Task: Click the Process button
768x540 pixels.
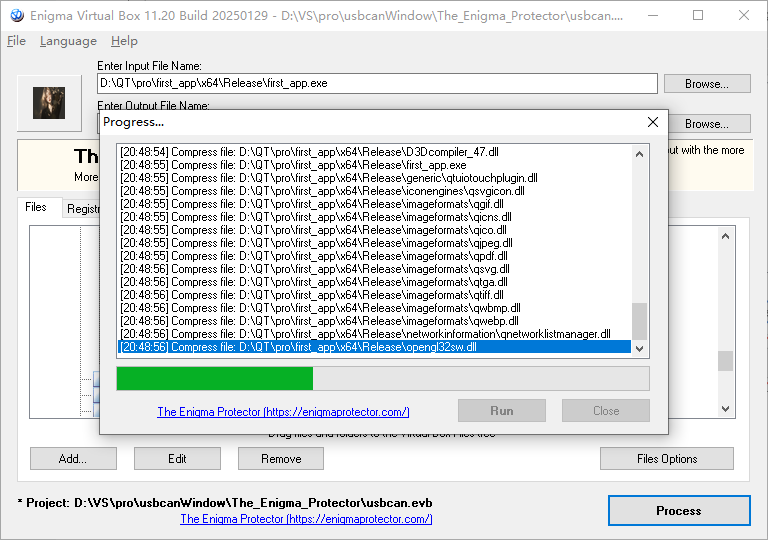Action: tap(679, 511)
